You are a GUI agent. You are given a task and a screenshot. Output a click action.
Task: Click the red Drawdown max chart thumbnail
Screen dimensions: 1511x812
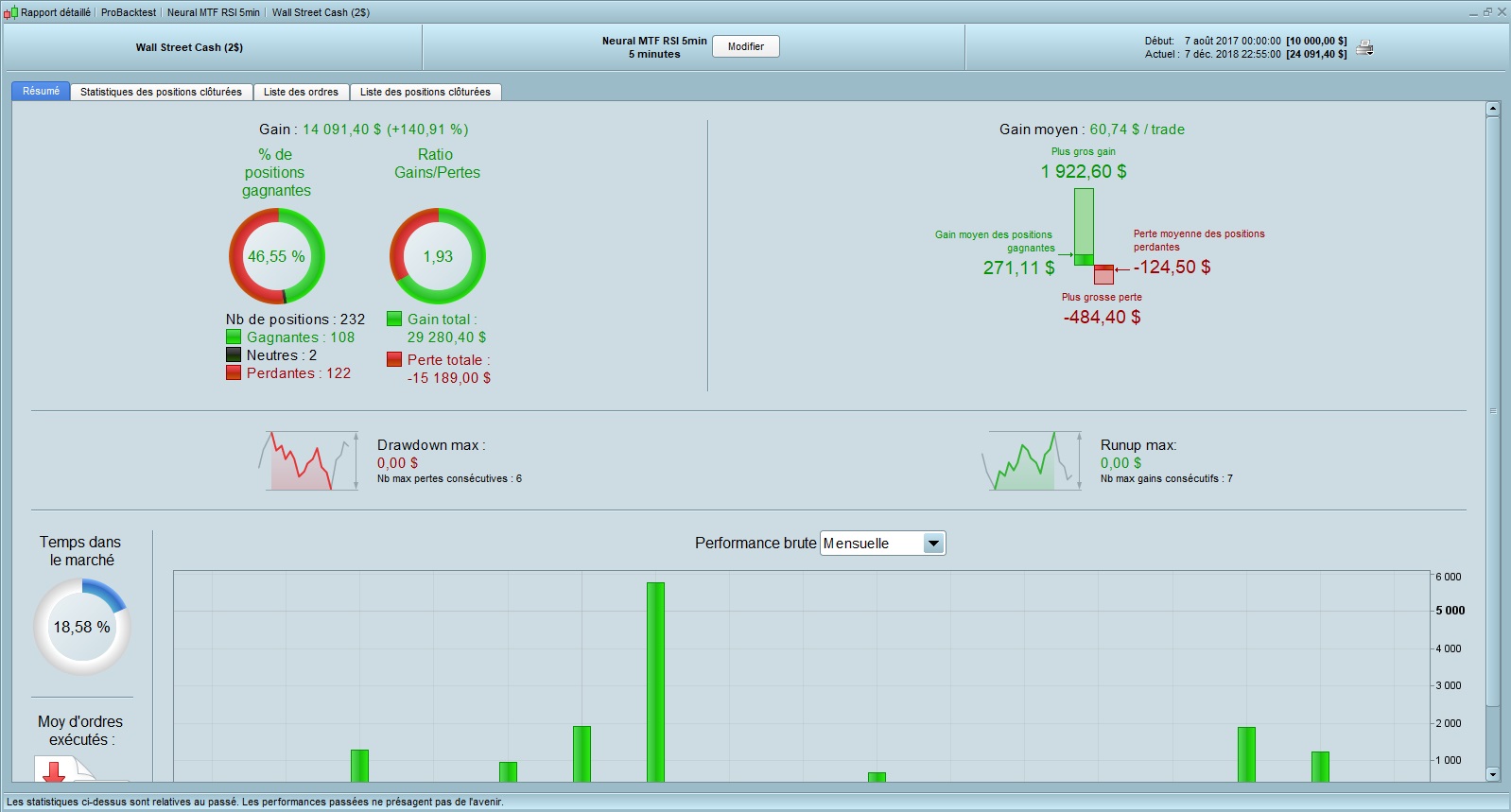coord(309,460)
